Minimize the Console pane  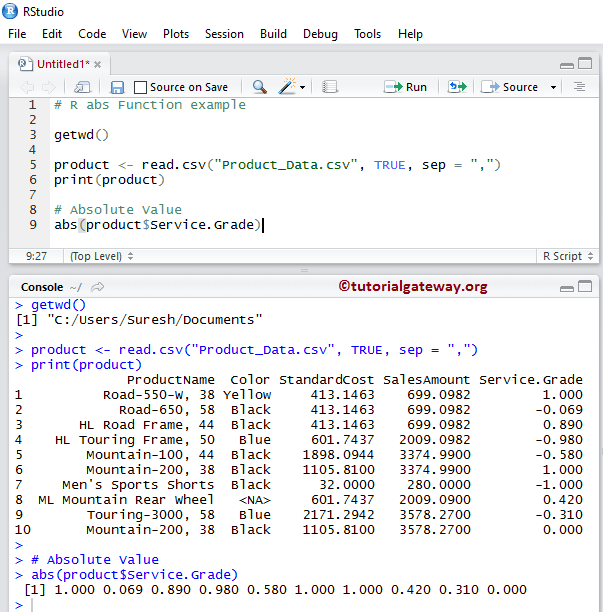(x=567, y=288)
